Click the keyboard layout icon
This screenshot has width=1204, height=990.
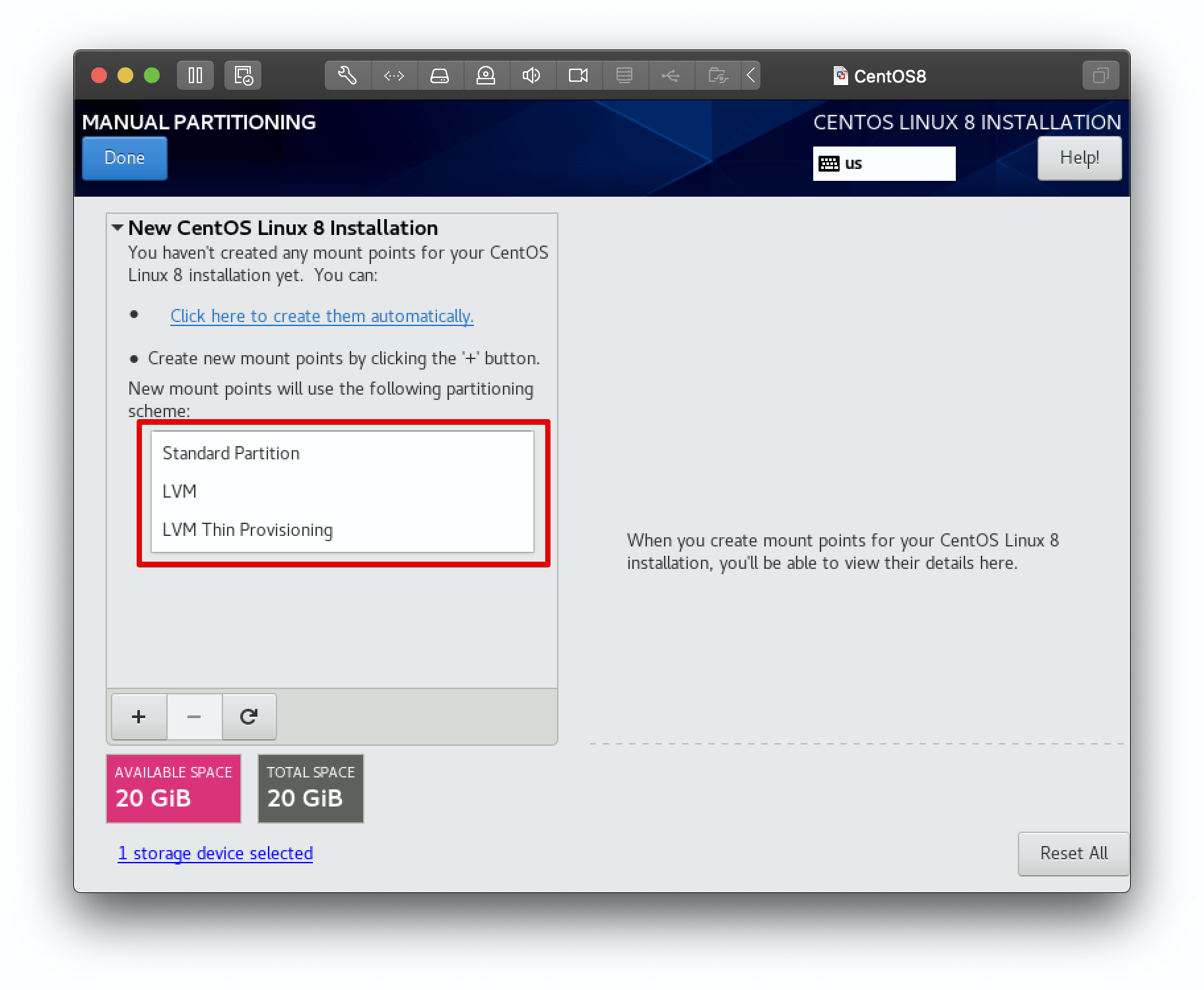point(829,164)
